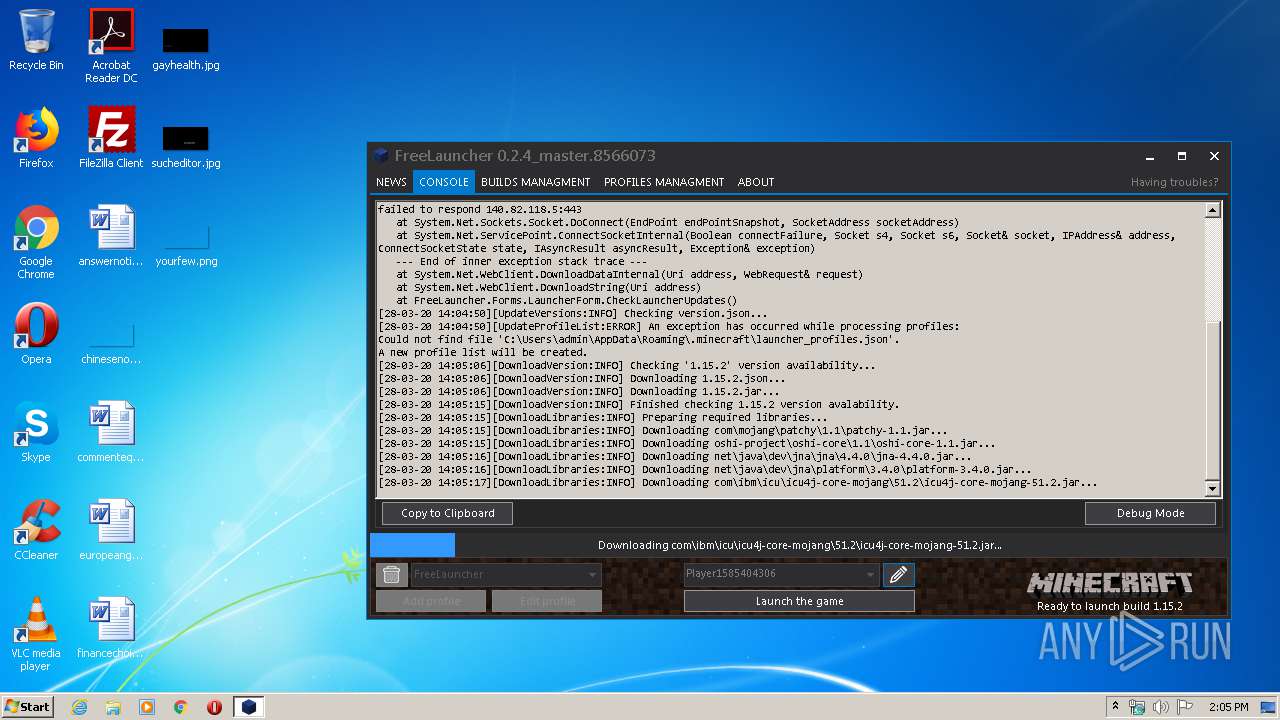Open Firefox desktop shortcut
This screenshot has height=720, width=1280.
(x=36, y=139)
